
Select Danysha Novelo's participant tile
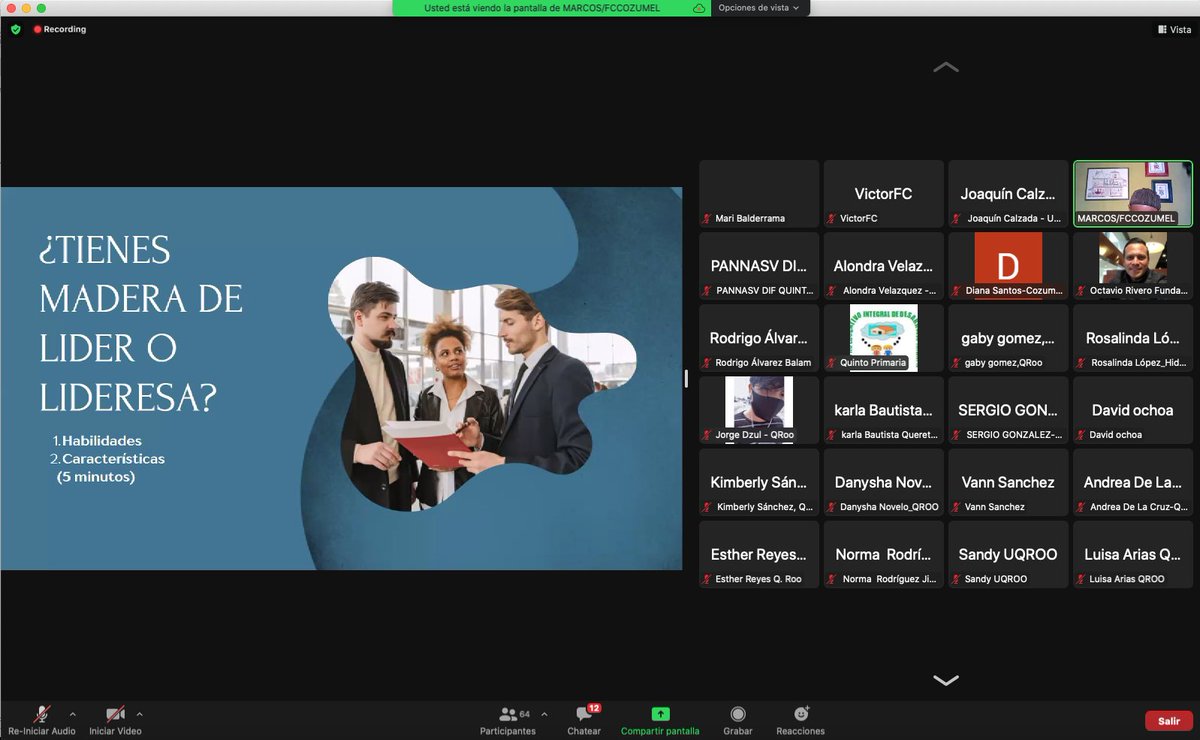click(884, 482)
